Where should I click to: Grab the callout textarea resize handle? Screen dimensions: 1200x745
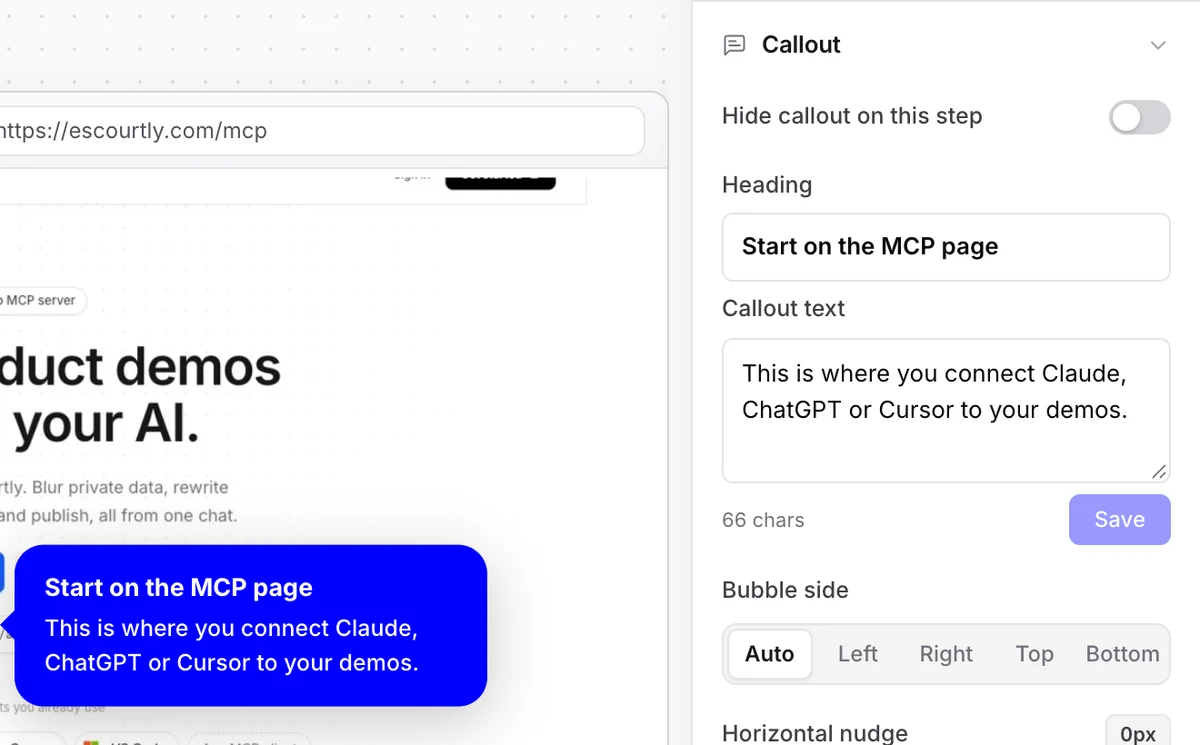pyautogui.click(x=1159, y=472)
